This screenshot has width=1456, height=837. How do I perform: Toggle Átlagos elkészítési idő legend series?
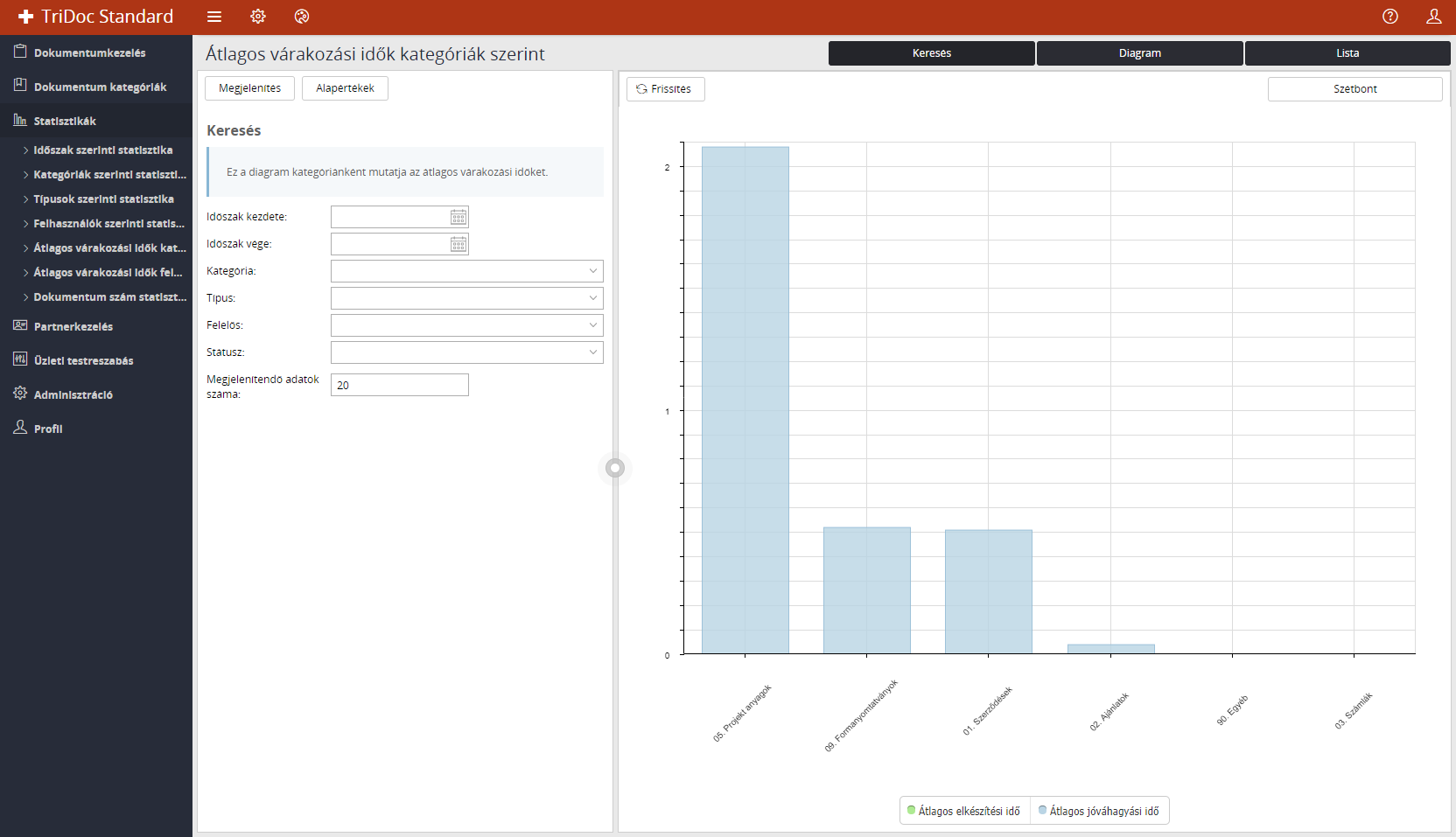click(x=964, y=811)
